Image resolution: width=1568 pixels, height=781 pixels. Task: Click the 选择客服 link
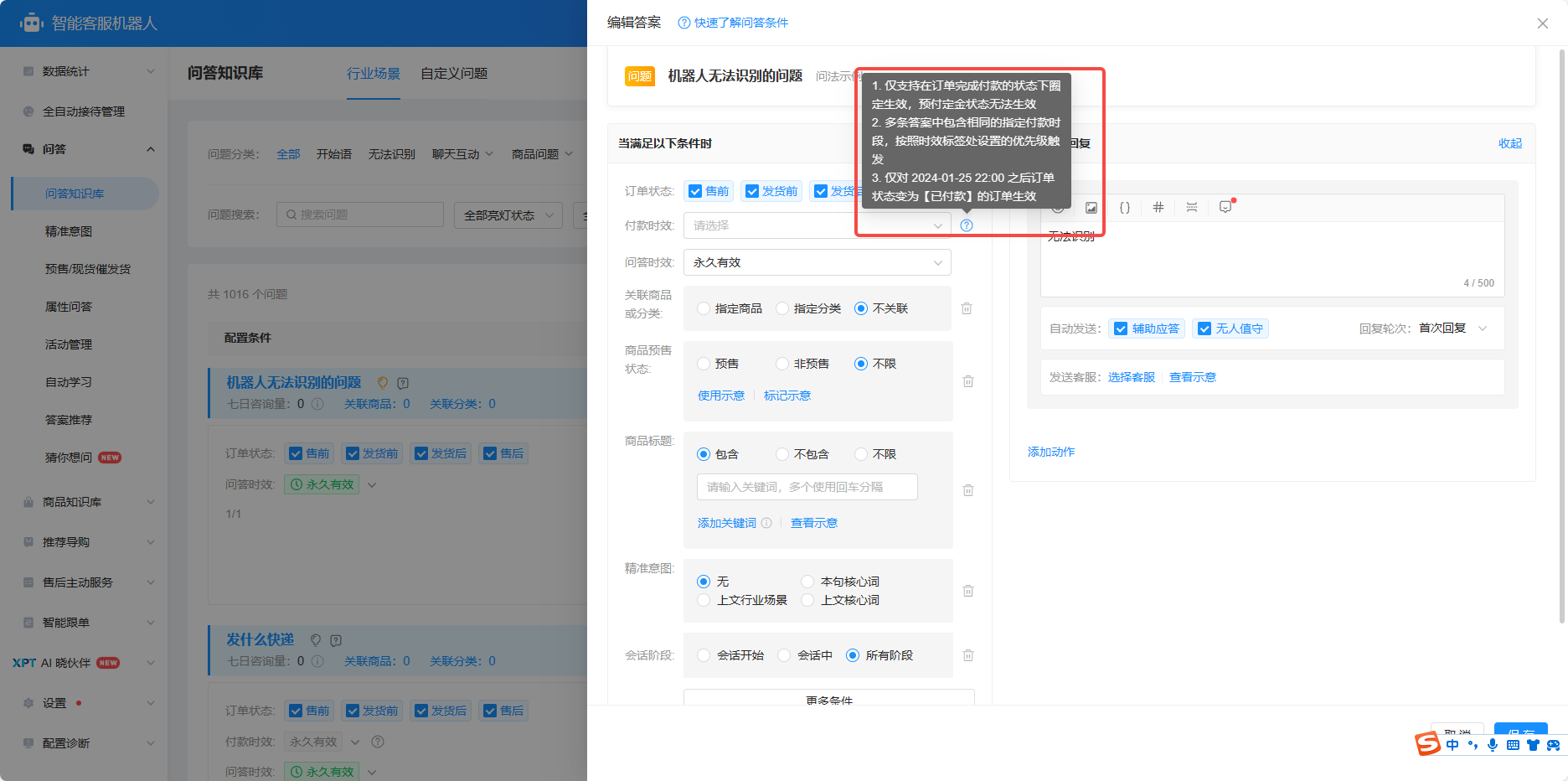(x=1132, y=377)
